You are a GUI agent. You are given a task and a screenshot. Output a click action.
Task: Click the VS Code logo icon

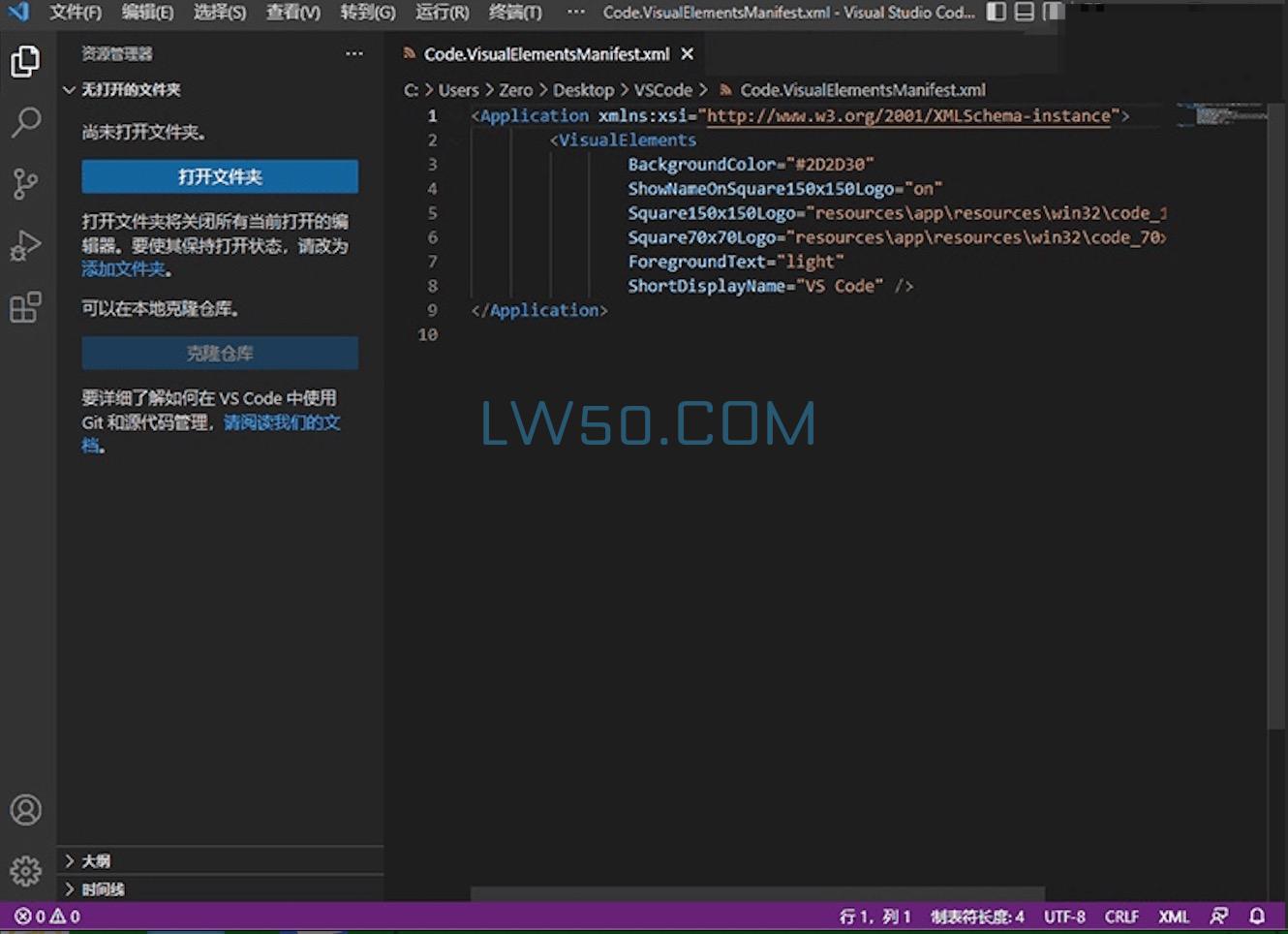coord(18,12)
